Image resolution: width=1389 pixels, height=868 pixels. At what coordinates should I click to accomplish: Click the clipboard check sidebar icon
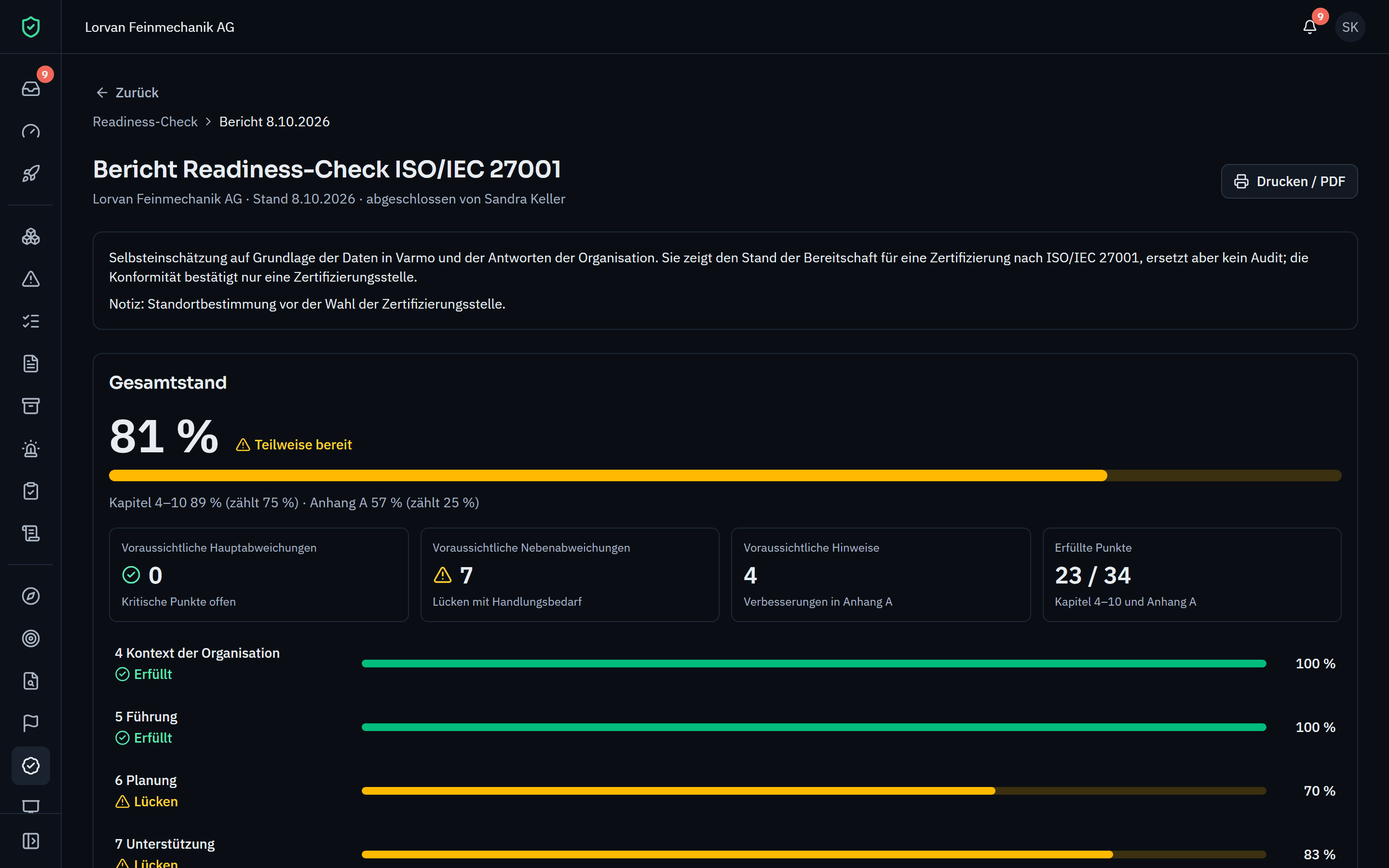coord(30,491)
